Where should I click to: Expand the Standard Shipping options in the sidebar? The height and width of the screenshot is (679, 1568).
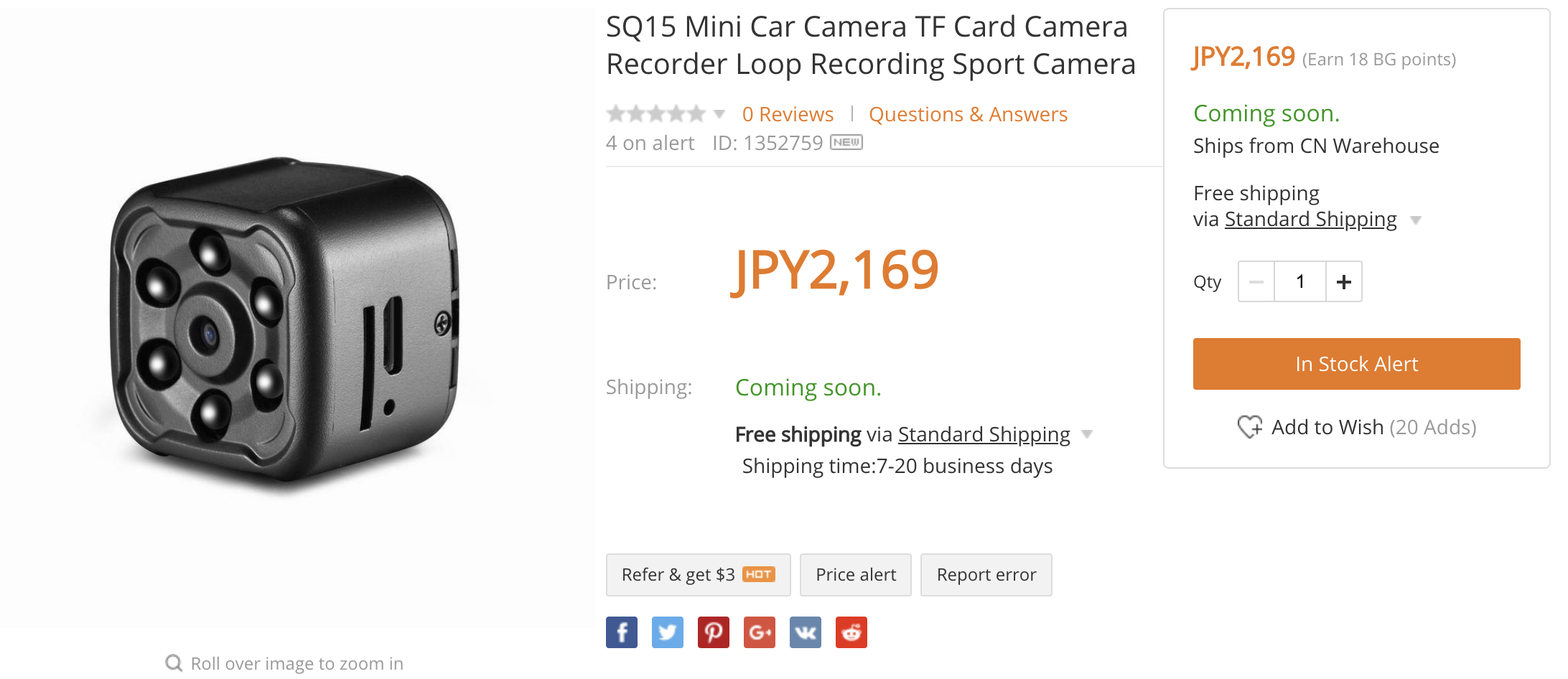[x=1416, y=220]
